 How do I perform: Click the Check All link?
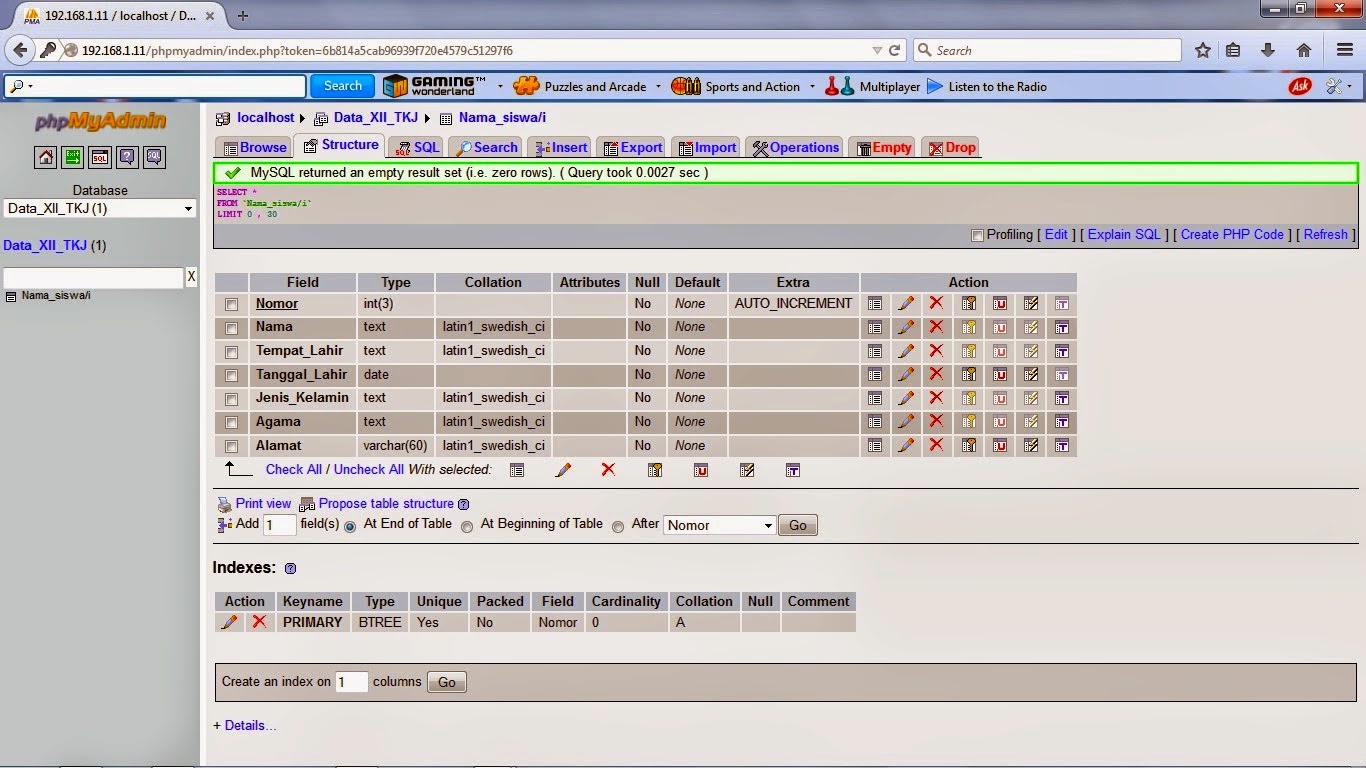(294, 469)
